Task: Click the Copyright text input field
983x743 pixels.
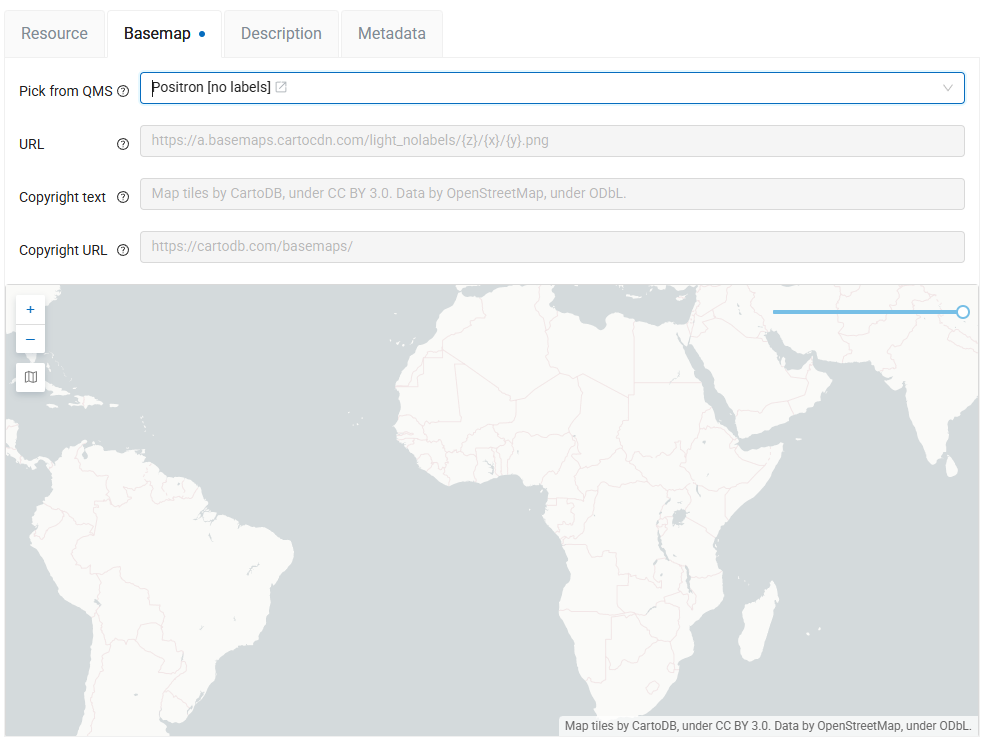Action: pos(552,194)
